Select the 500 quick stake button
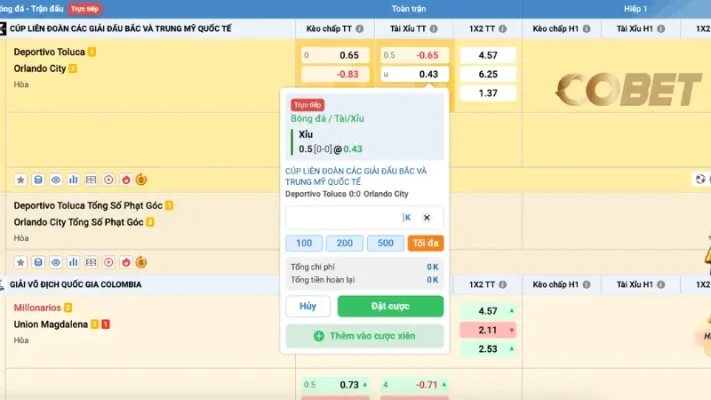This screenshot has height=400, width=711. click(x=385, y=243)
